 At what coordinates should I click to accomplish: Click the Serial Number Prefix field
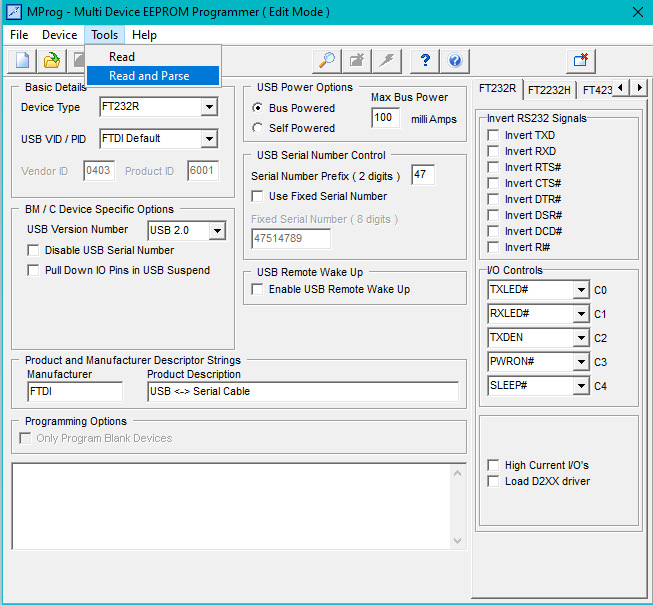[423, 174]
